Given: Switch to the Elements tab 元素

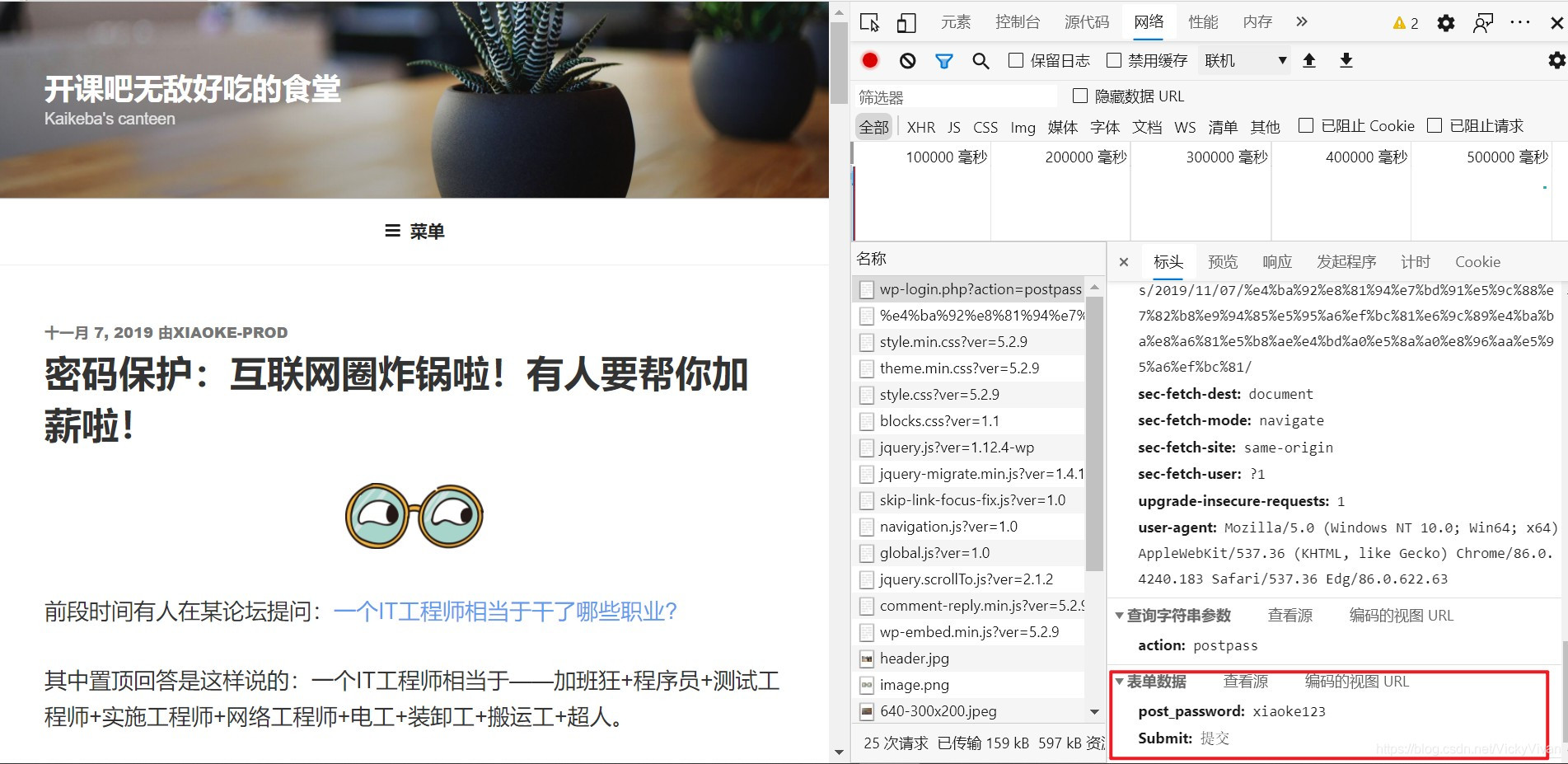Looking at the screenshot, I should (x=956, y=22).
